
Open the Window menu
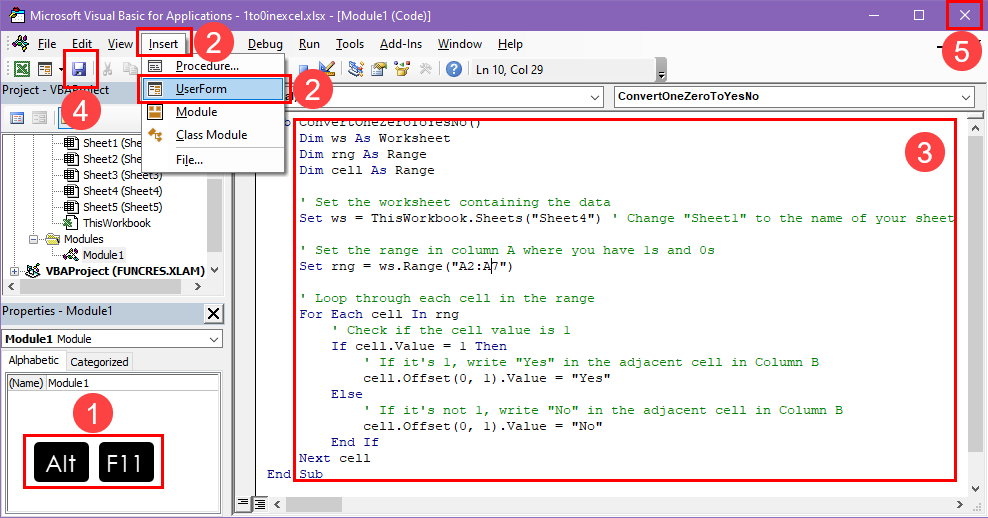coord(460,44)
